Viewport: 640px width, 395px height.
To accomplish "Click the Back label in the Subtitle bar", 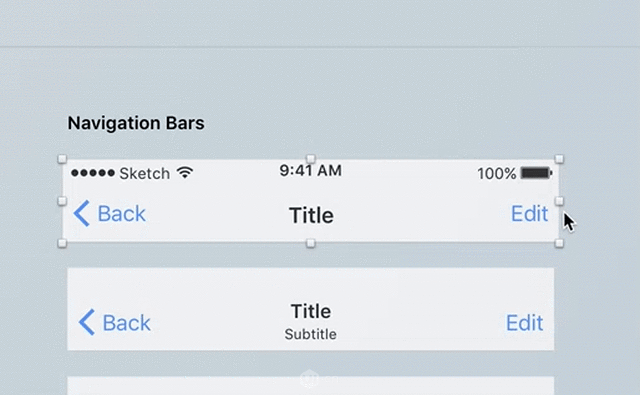I will (127, 323).
